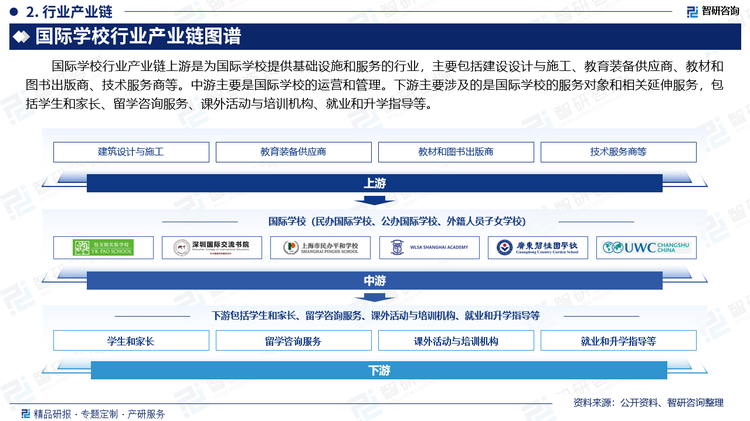Click the source note 资料来源：公开资料、智研咨询整理
Viewport: 750px width, 421px height.
pos(648,403)
